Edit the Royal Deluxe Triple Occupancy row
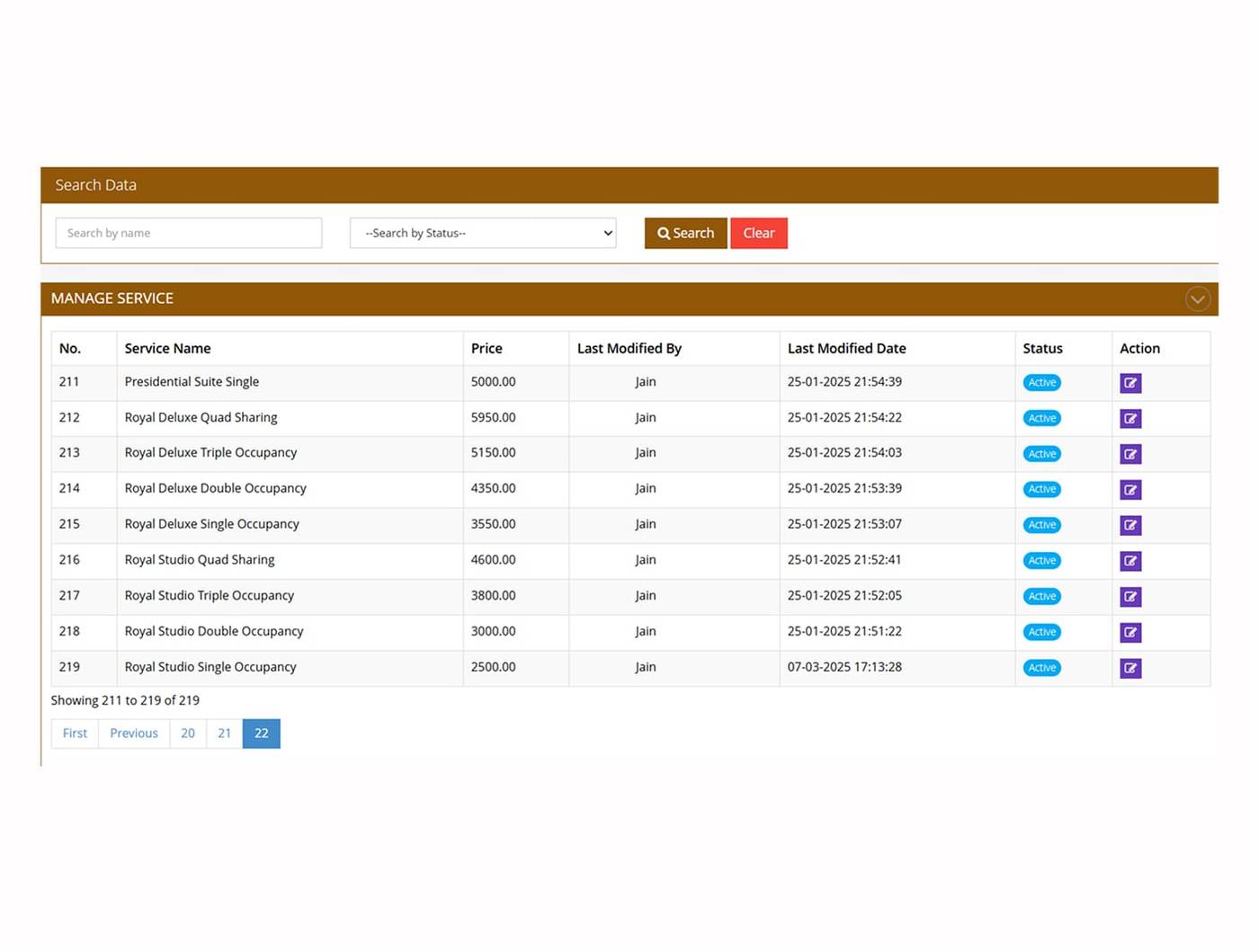This screenshot has height=952, width=1259. pos(1130,454)
